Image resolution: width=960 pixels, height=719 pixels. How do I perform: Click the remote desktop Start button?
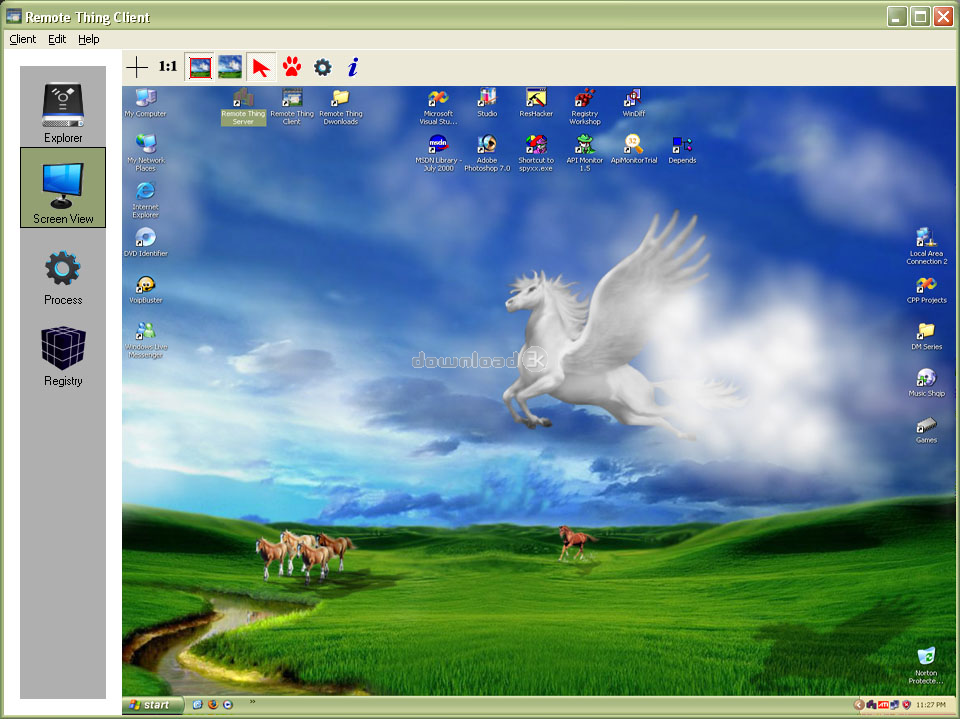[x=153, y=705]
